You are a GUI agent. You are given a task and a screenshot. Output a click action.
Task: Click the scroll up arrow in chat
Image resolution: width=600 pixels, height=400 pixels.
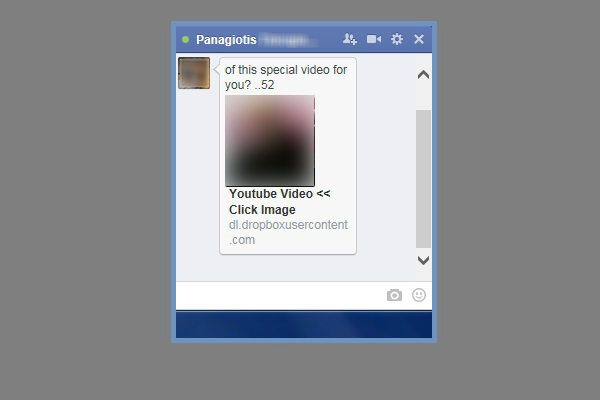tap(423, 75)
